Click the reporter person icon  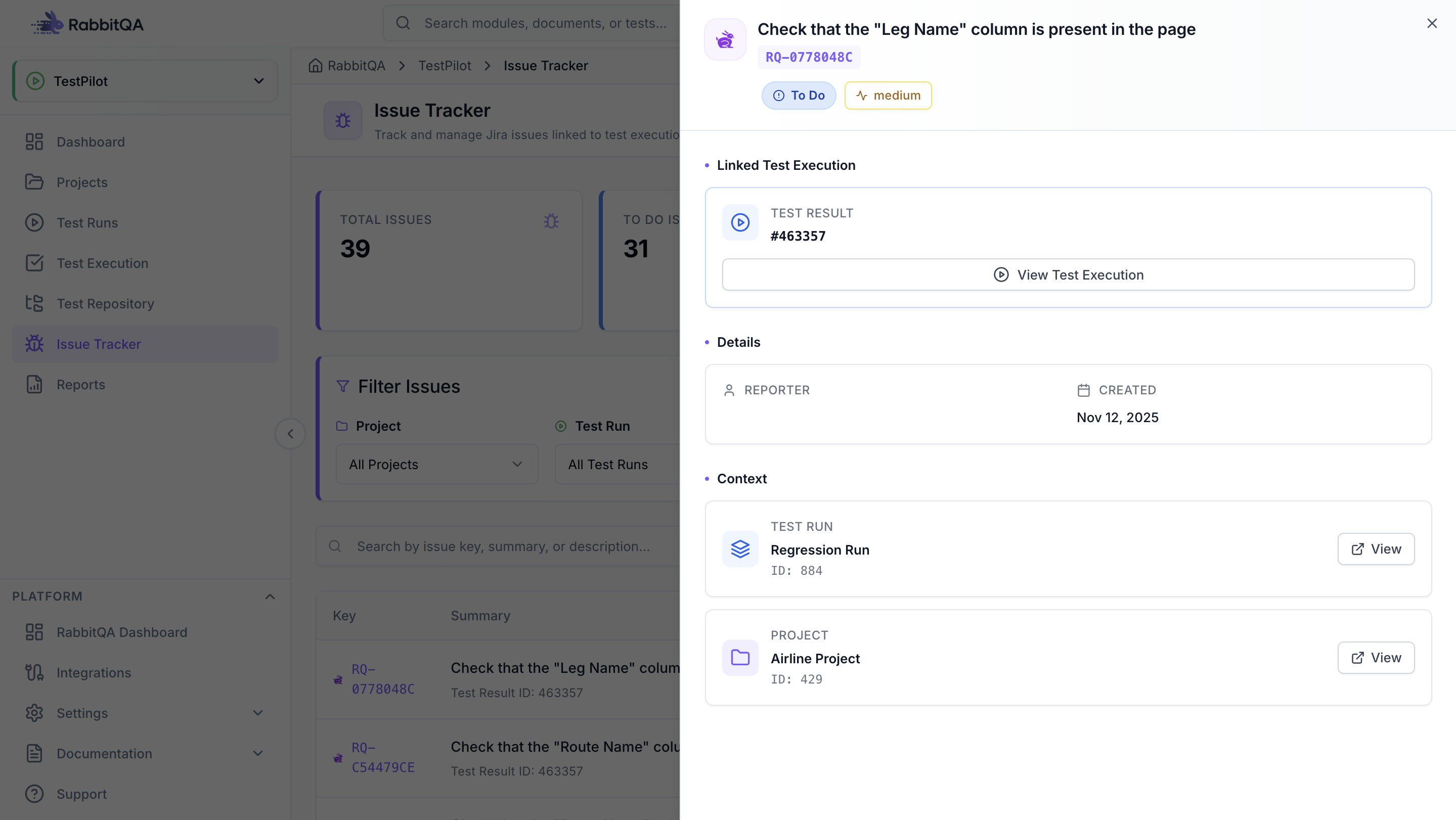point(729,390)
